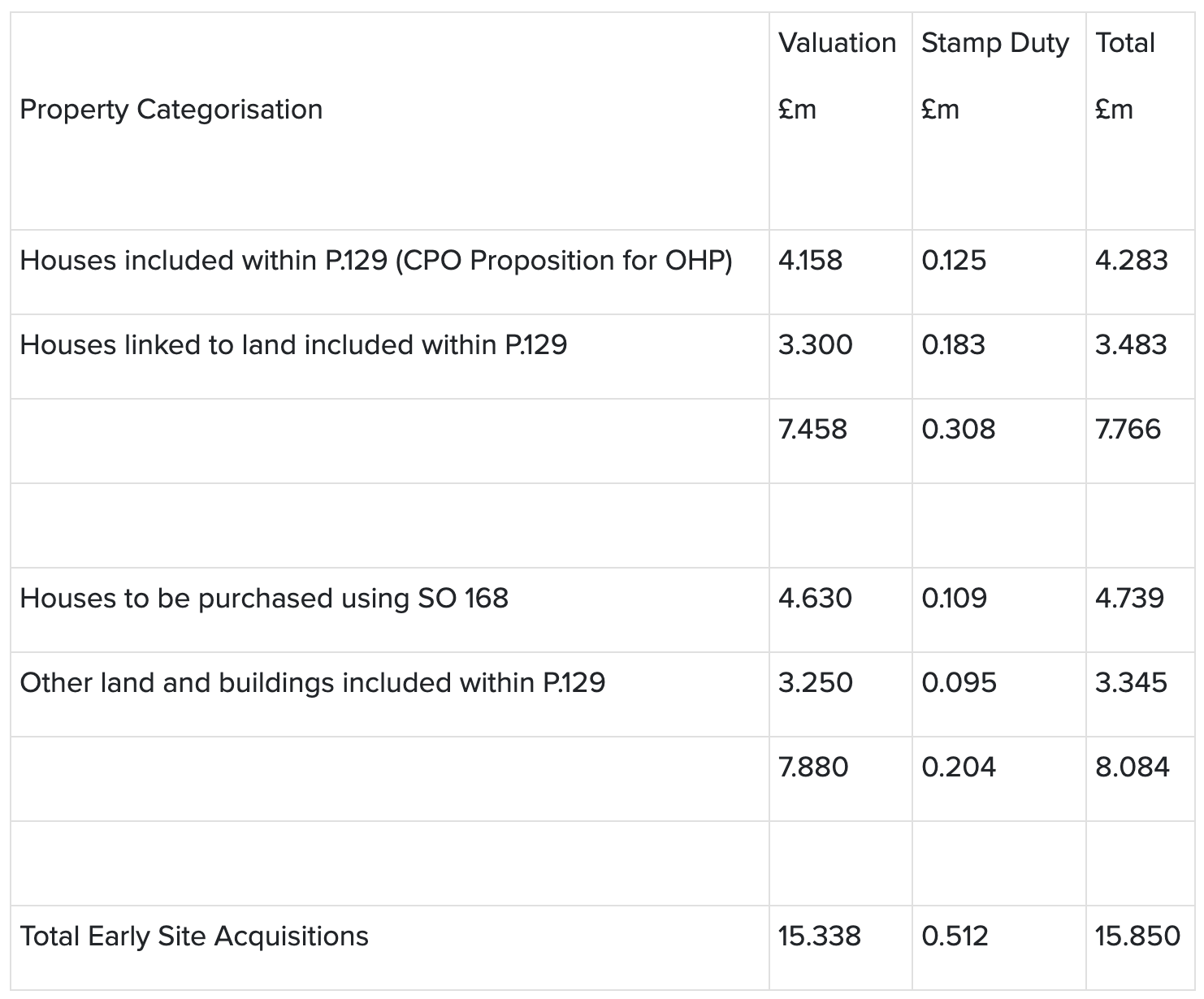Click the valuation value 4.630
This screenshot has height=999, width=1204.
(815, 599)
